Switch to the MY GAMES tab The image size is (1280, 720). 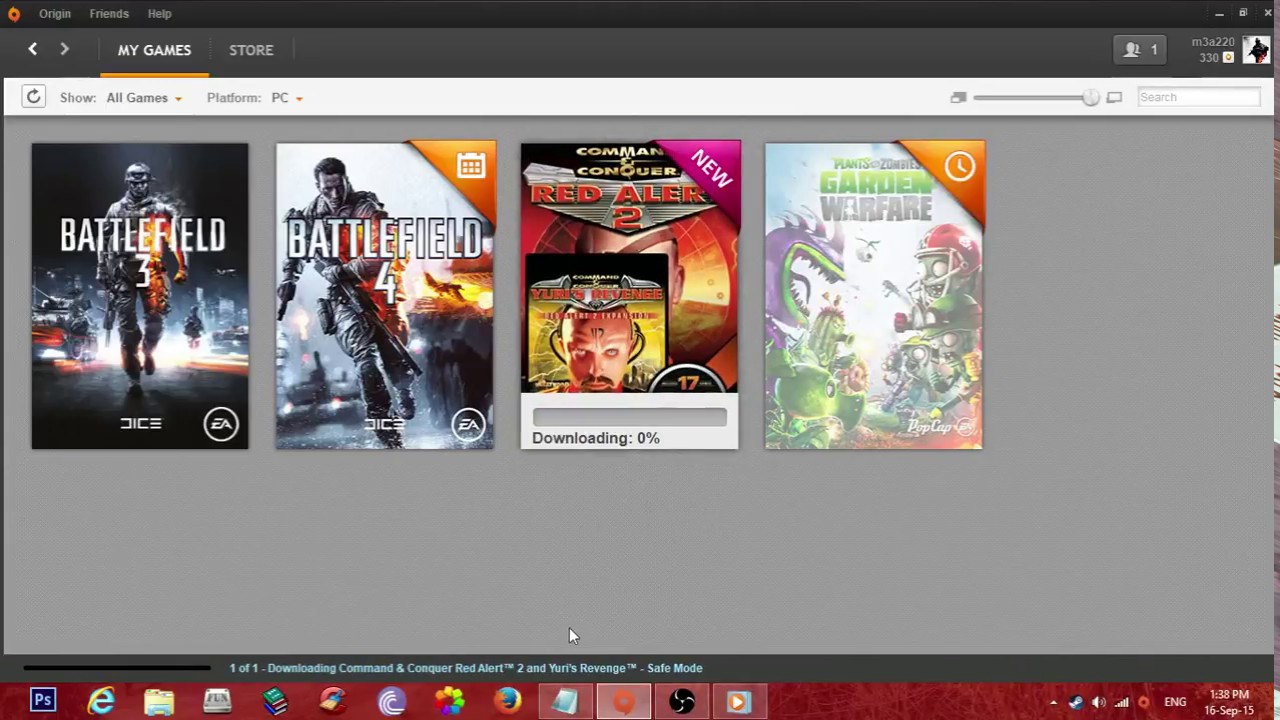(154, 50)
